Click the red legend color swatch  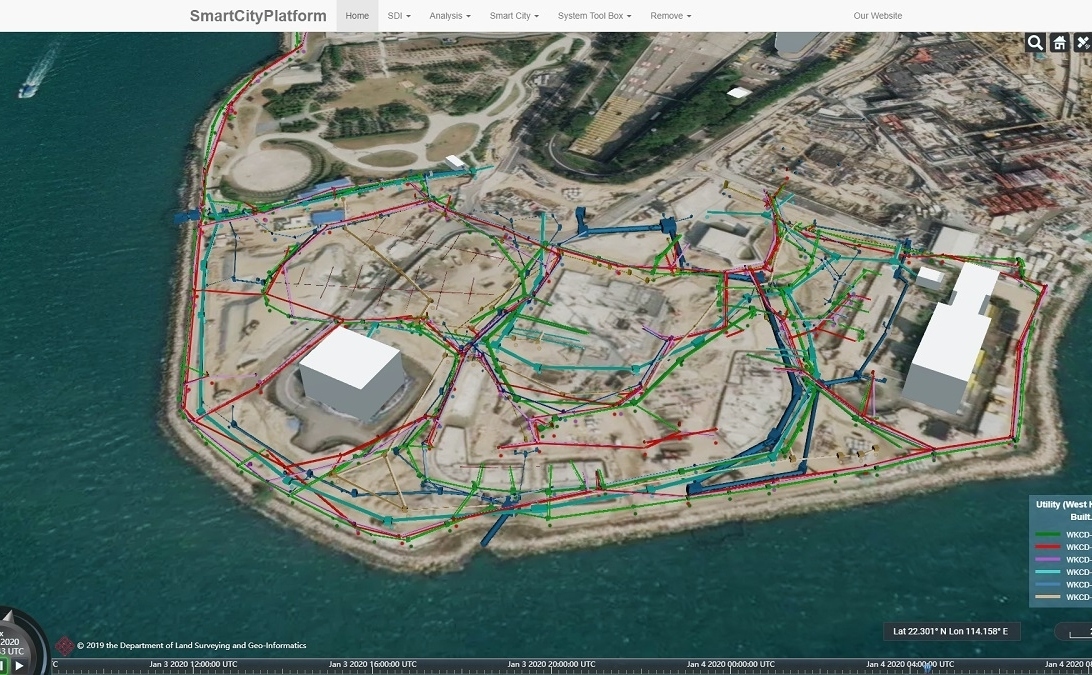click(x=1046, y=548)
